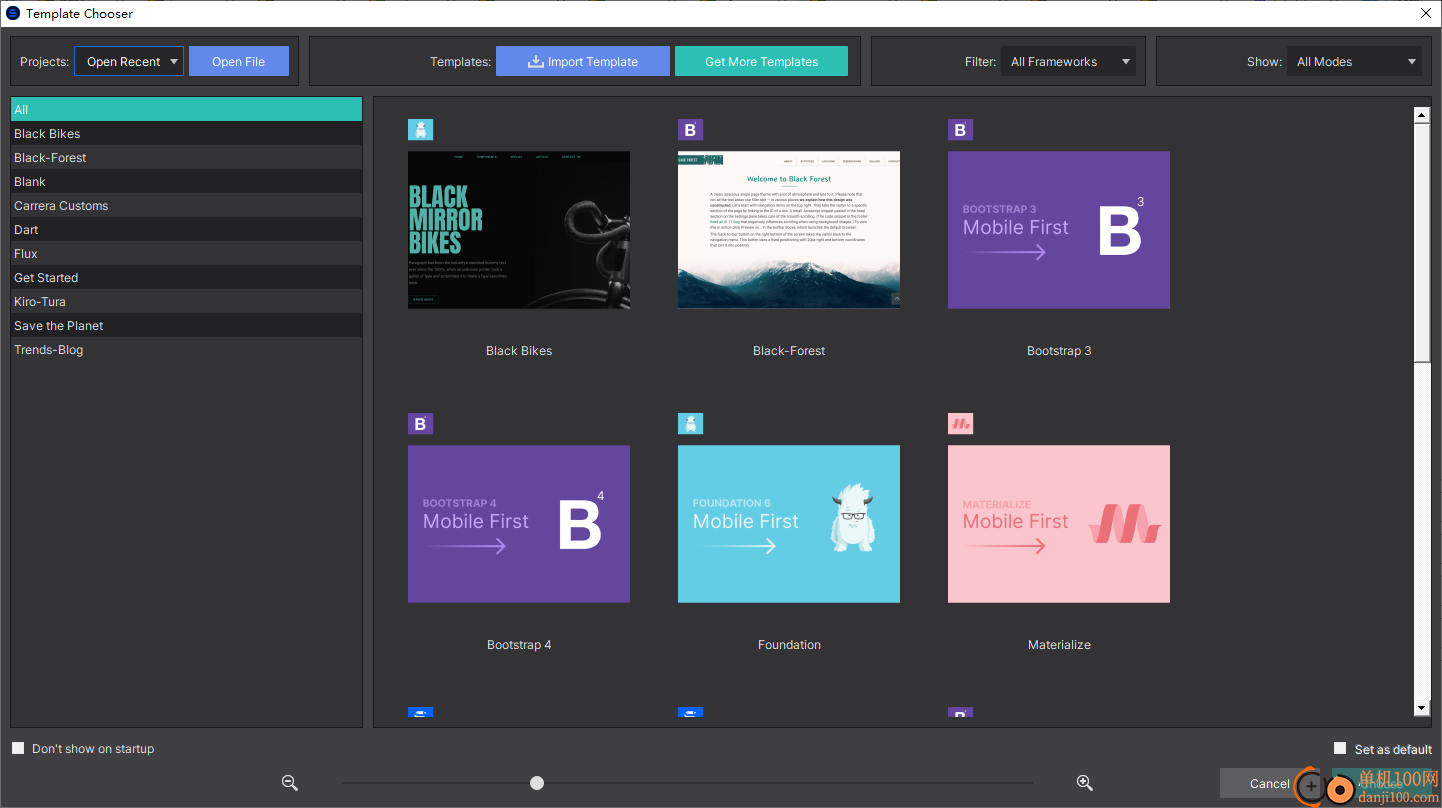Choose Trends-Blog in the category list
This screenshot has width=1442, height=808.
pos(187,349)
